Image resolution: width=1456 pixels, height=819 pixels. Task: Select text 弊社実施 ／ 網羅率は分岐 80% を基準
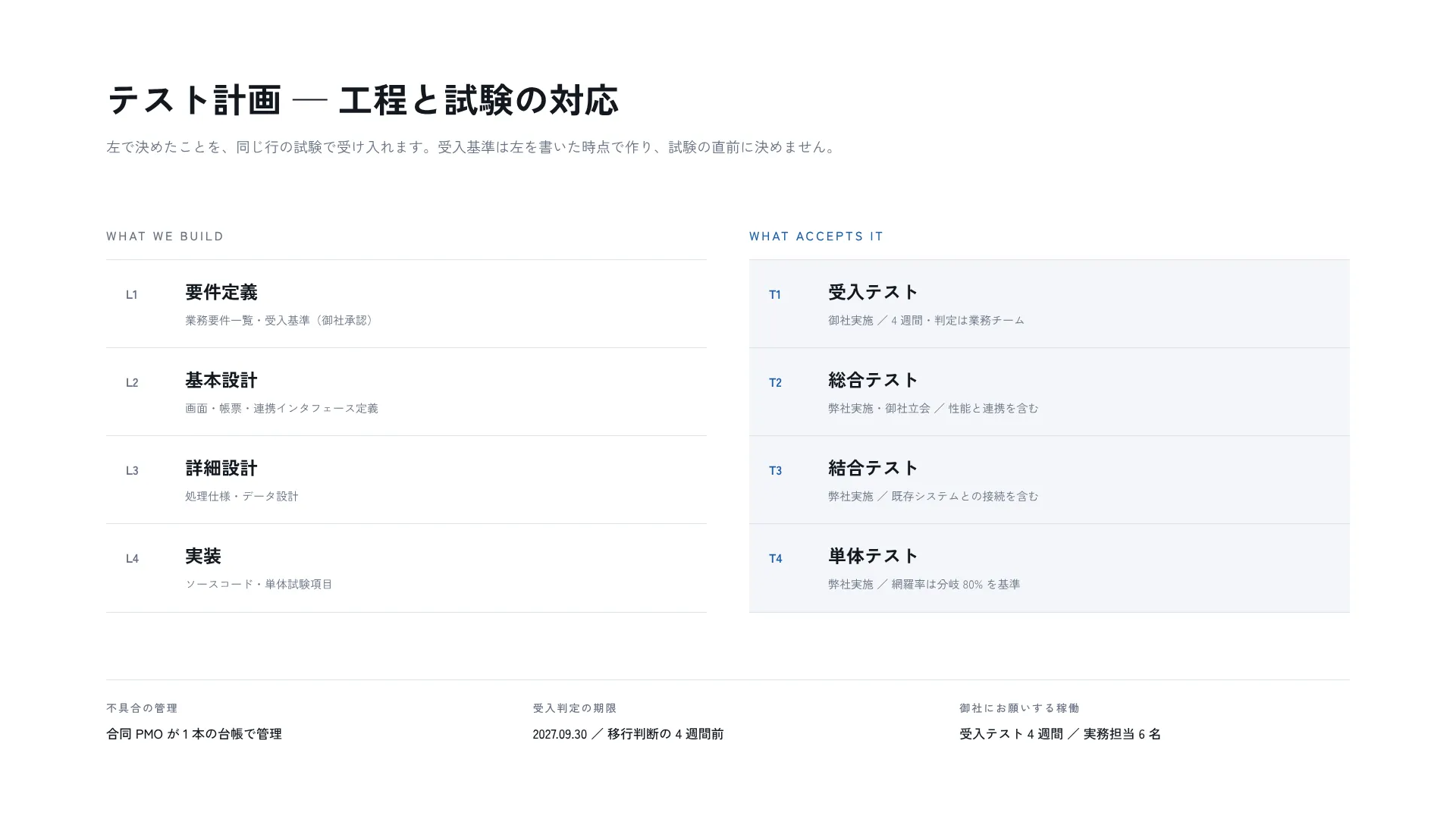(924, 585)
